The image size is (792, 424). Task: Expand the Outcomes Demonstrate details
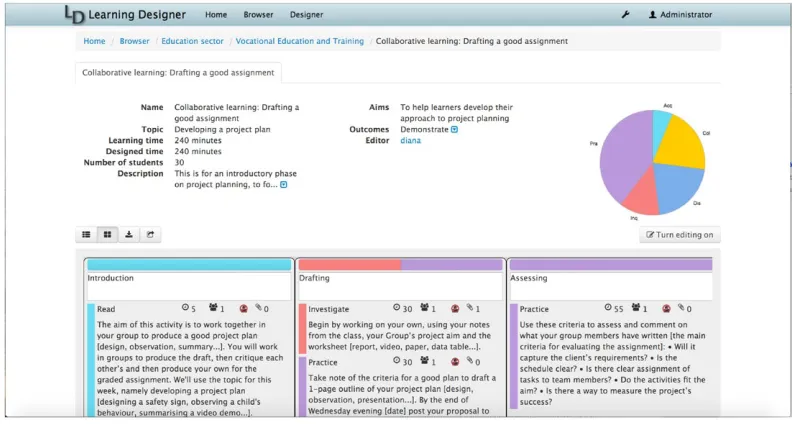454,129
